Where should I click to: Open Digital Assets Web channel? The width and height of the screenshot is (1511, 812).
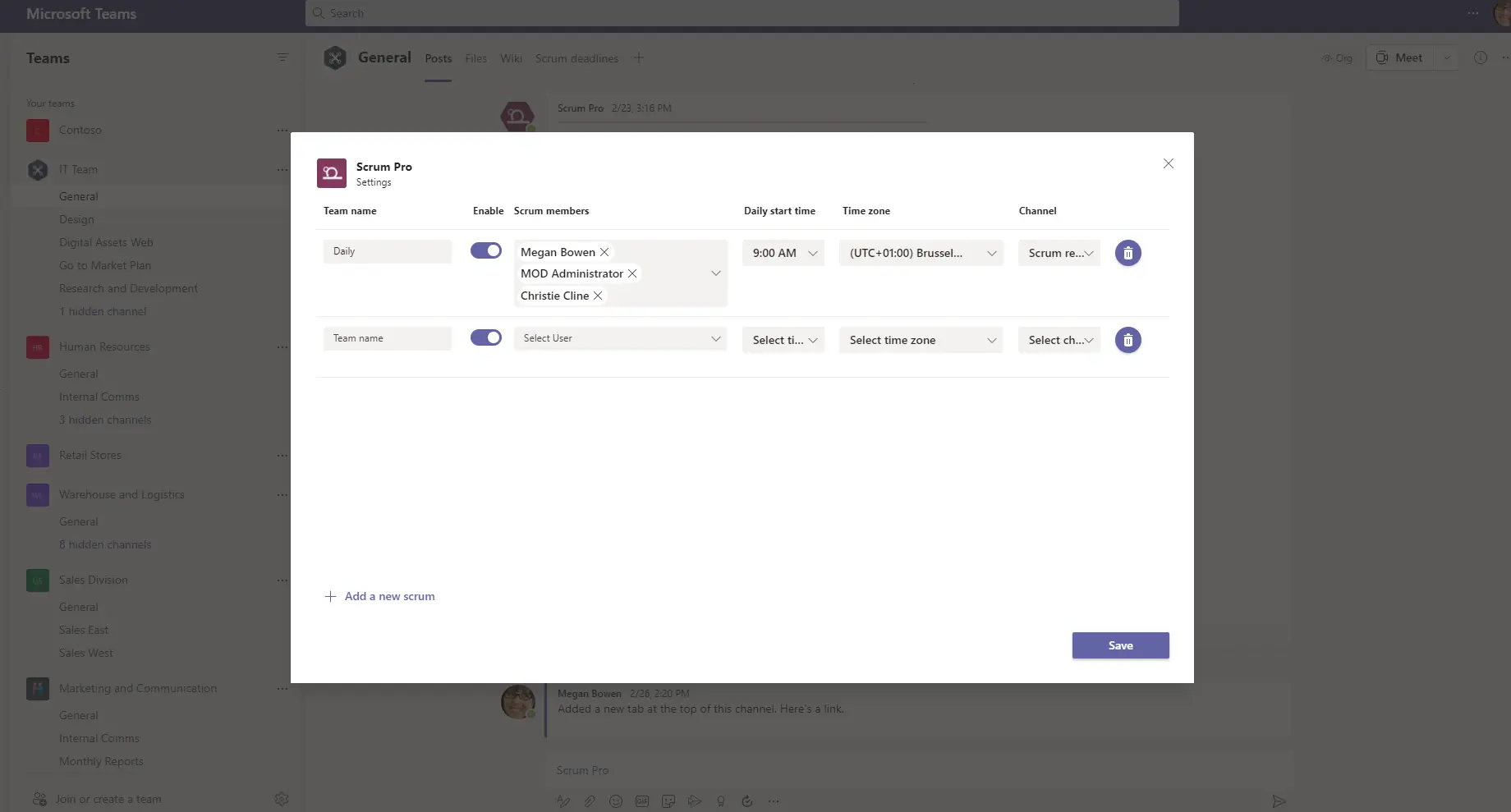click(x=106, y=242)
